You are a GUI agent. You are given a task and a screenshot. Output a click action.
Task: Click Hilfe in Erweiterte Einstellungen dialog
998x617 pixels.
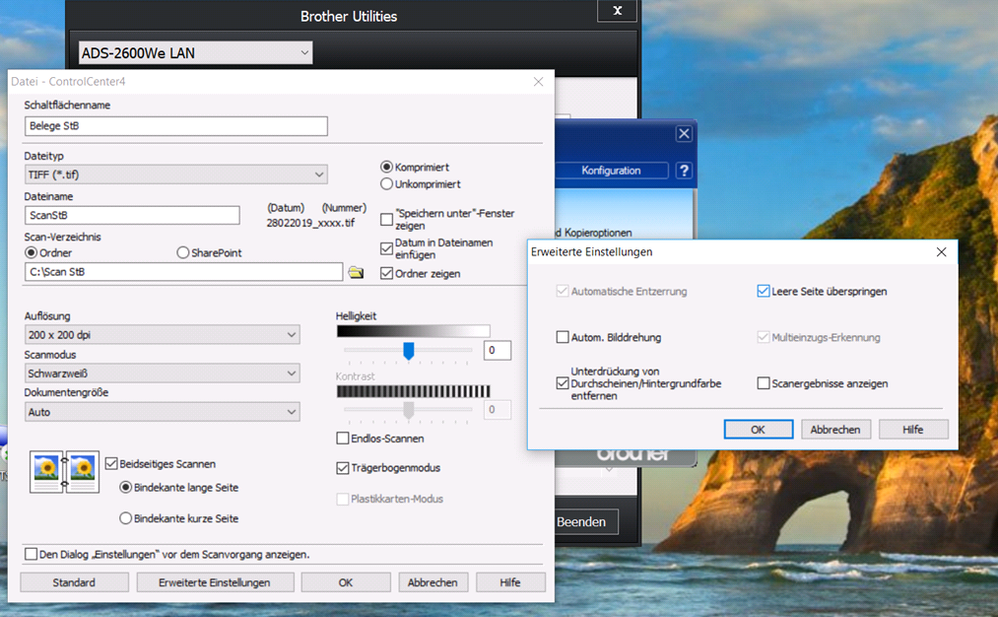click(x=913, y=430)
